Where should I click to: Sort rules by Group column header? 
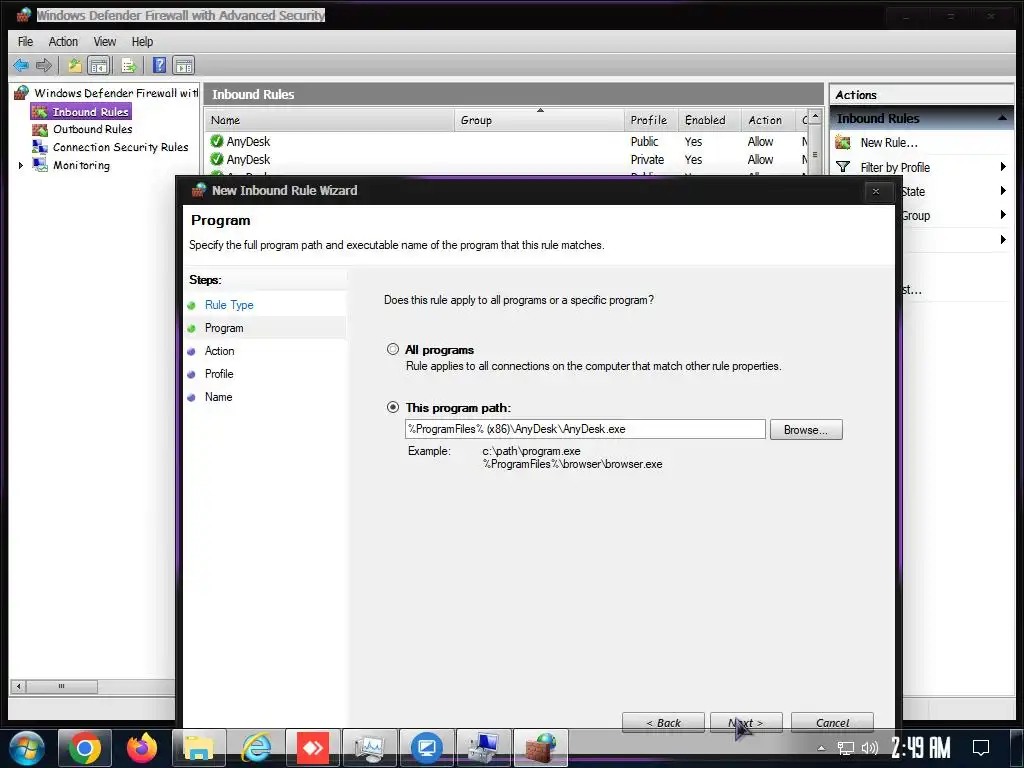pos(539,120)
